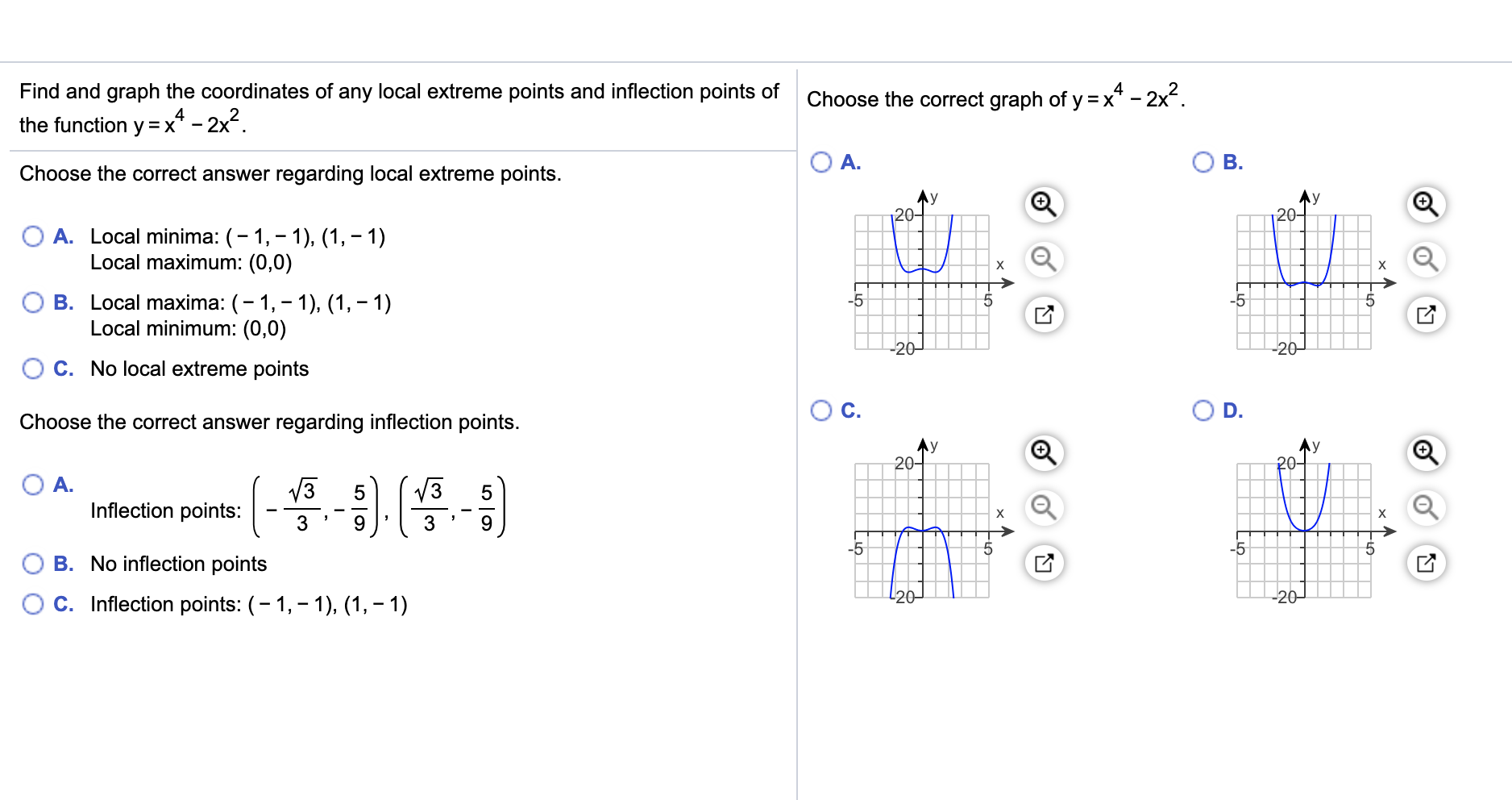Open graph C in a larger window
This screenshot has height=800, width=1512.
(1043, 563)
